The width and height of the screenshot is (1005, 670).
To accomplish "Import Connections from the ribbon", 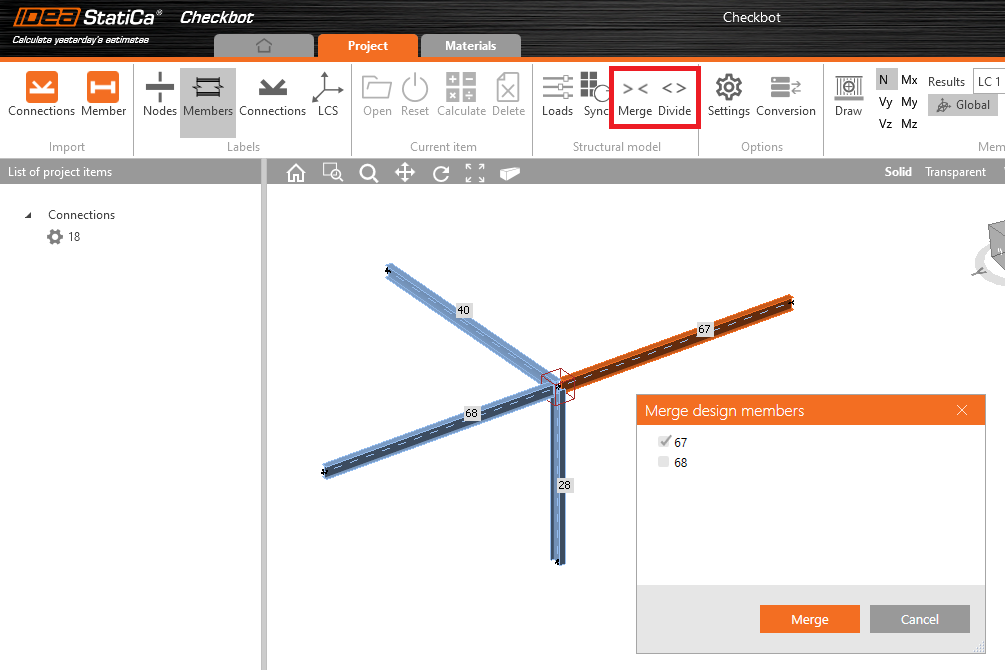I will click(42, 94).
